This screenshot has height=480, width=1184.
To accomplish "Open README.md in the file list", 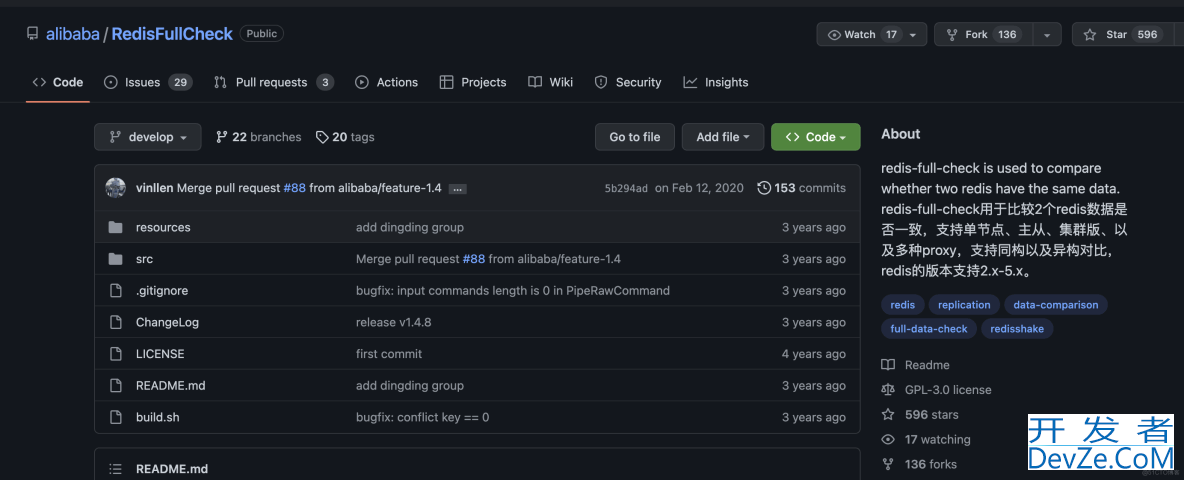I will [171, 386].
